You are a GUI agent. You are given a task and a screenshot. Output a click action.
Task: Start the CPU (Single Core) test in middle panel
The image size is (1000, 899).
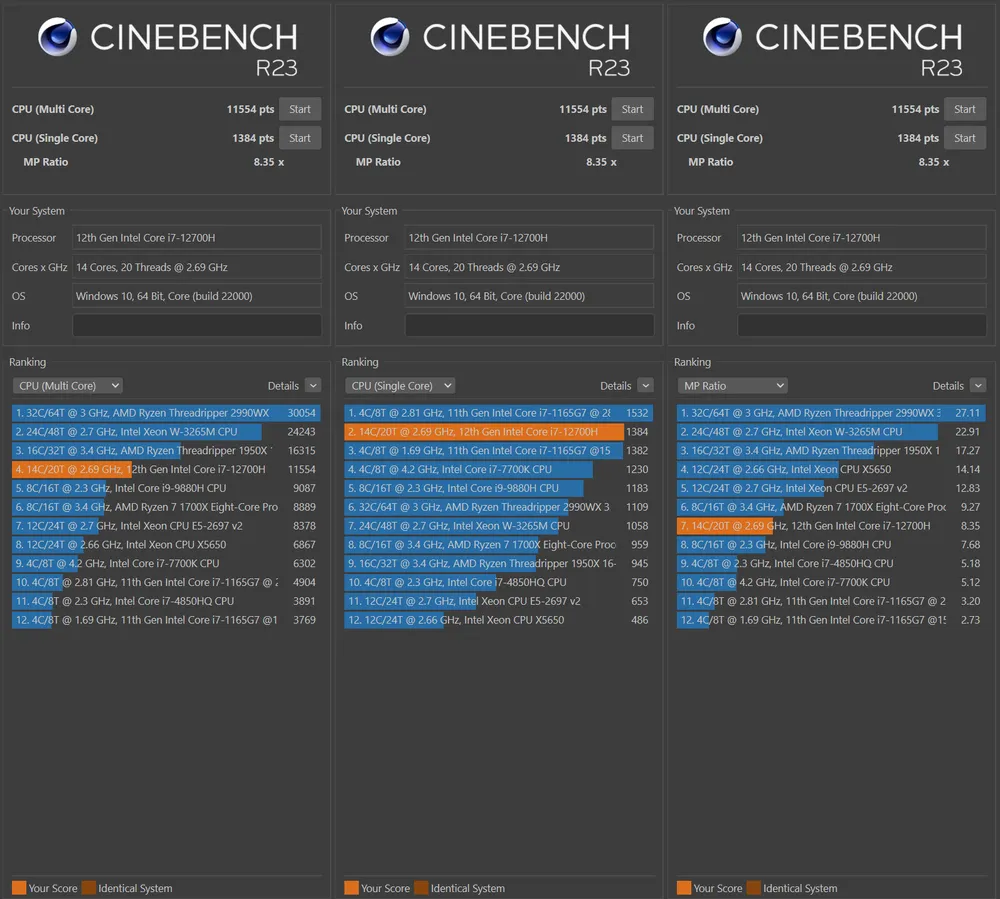pos(632,138)
